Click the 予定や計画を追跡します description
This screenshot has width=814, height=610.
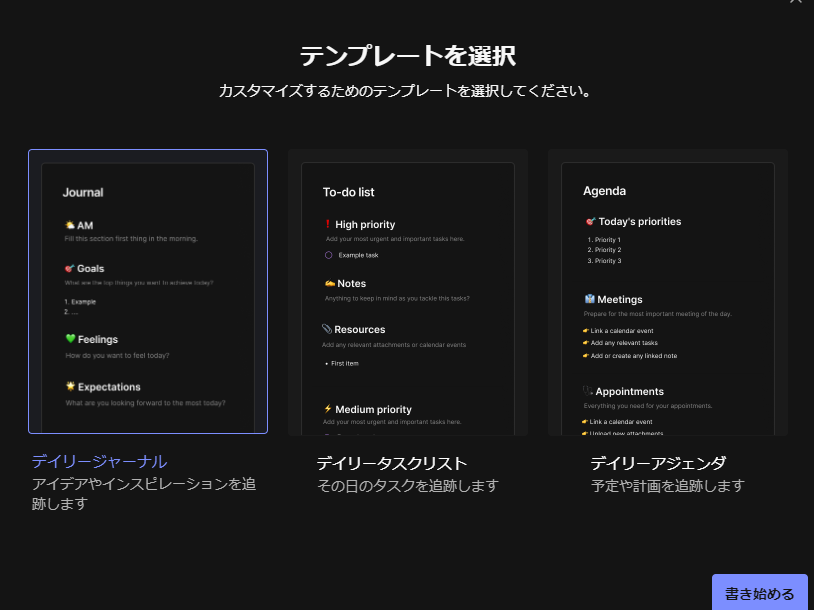pyautogui.click(x=668, y=486)
